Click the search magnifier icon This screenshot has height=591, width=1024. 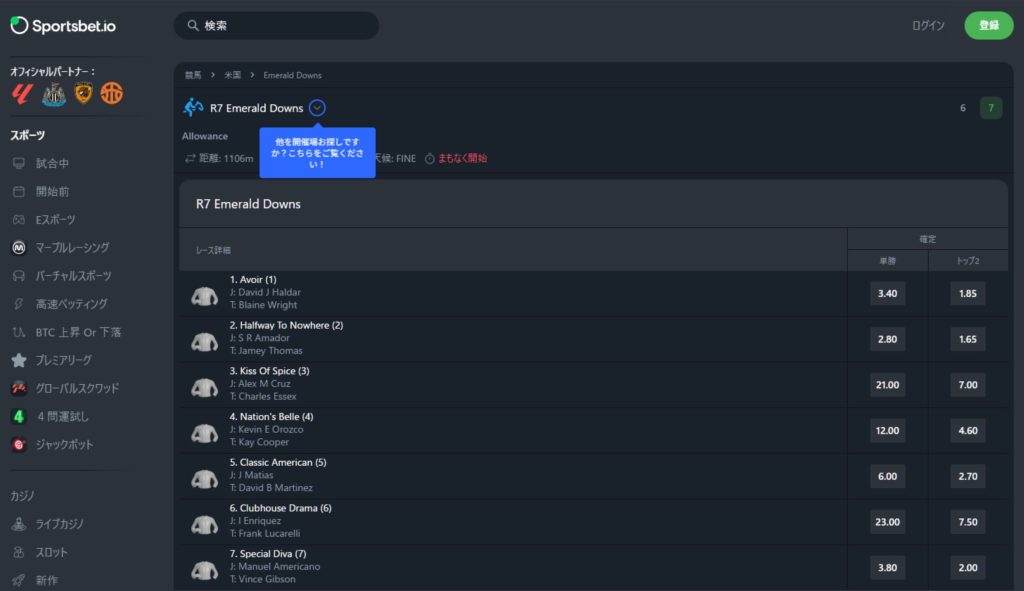[193, 25]
